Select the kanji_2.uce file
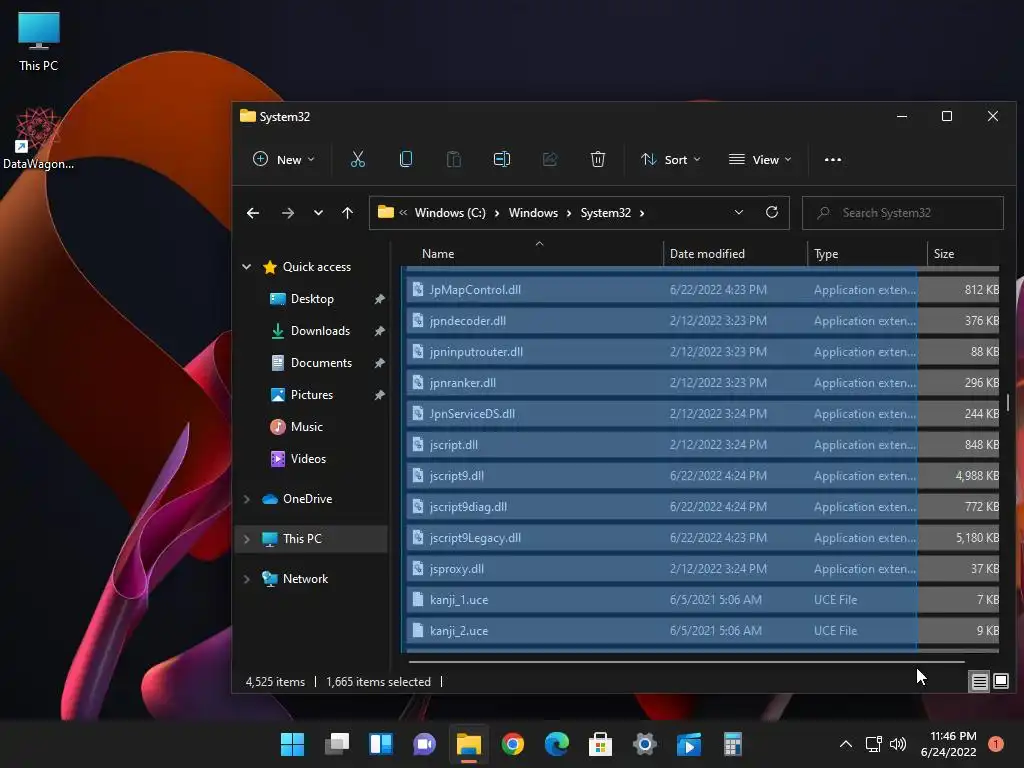The width and height of the screenshot is (1024, 768). point(702,631)
